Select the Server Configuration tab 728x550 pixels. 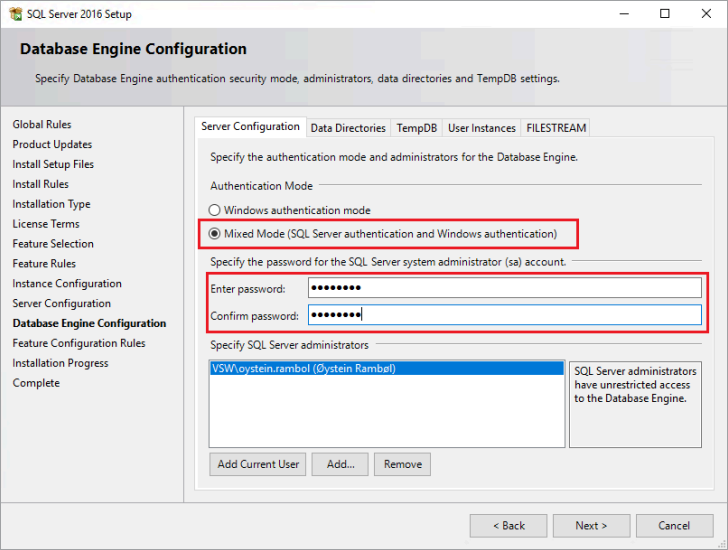(250, 127)
